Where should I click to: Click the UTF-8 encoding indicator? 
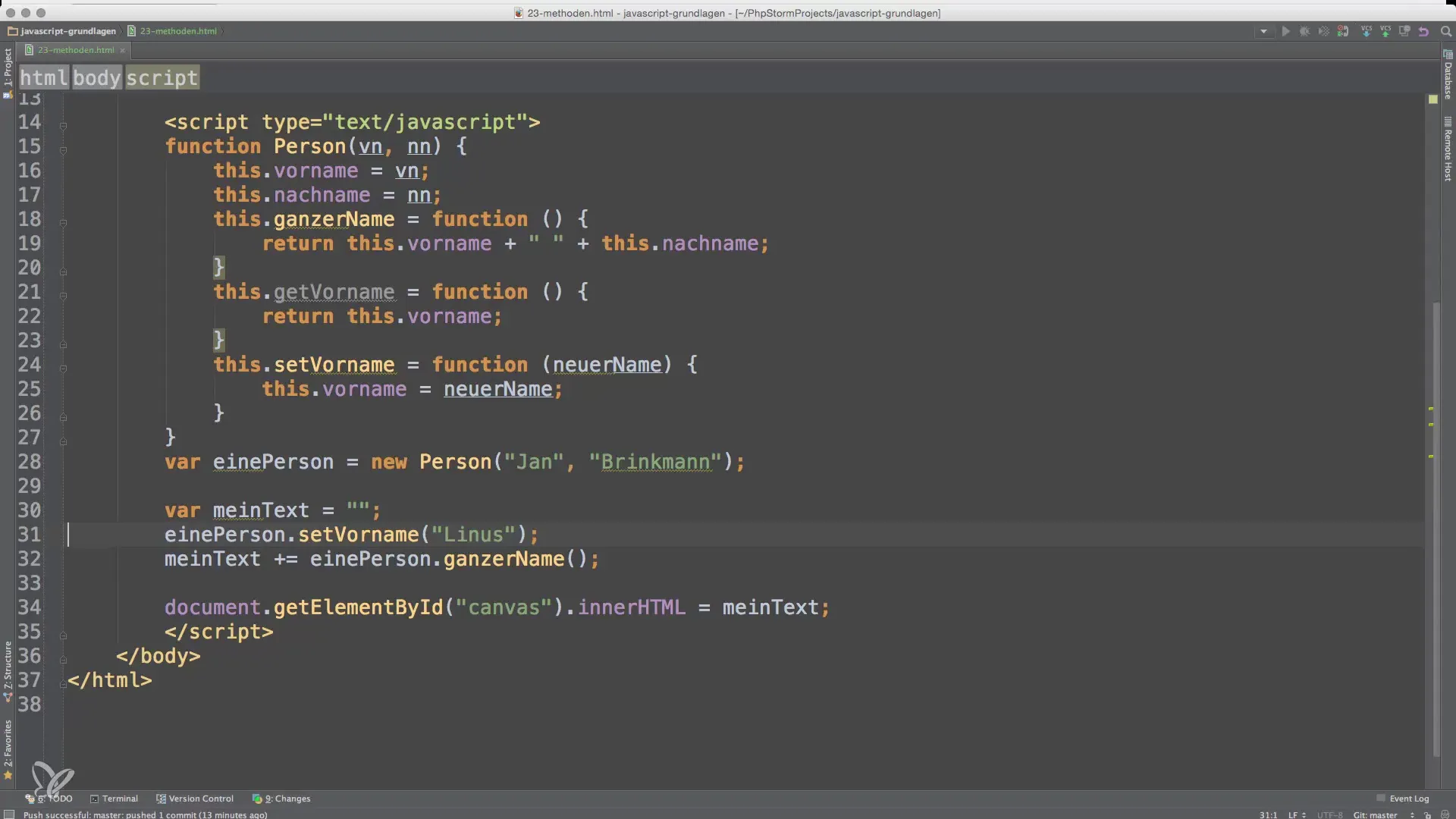1329,814
